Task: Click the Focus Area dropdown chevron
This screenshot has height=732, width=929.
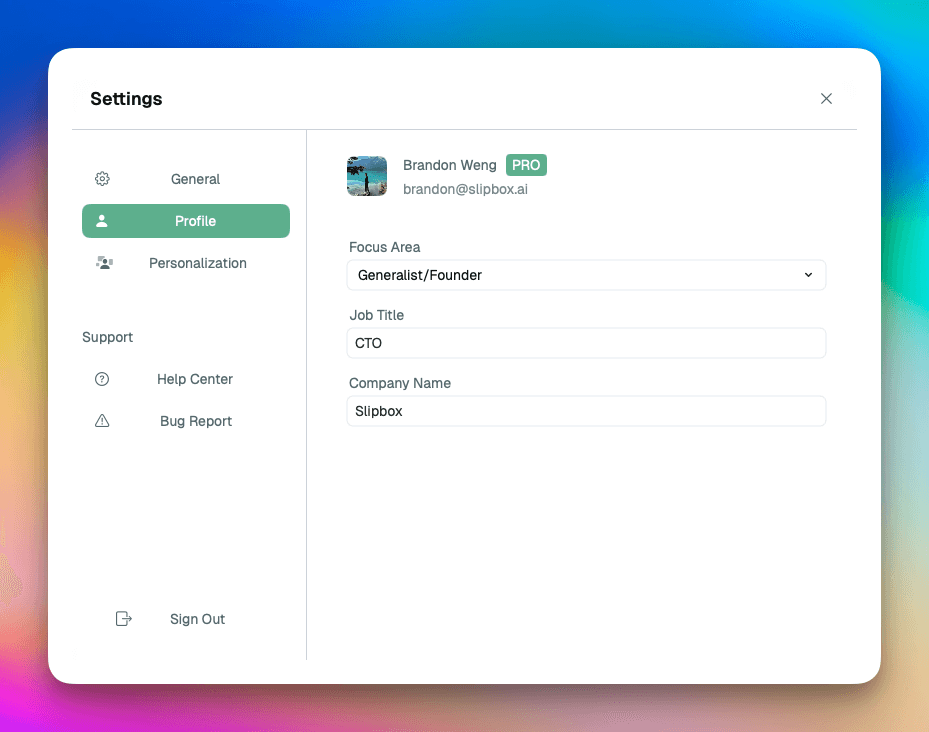Action: click(x=808, y=275)
